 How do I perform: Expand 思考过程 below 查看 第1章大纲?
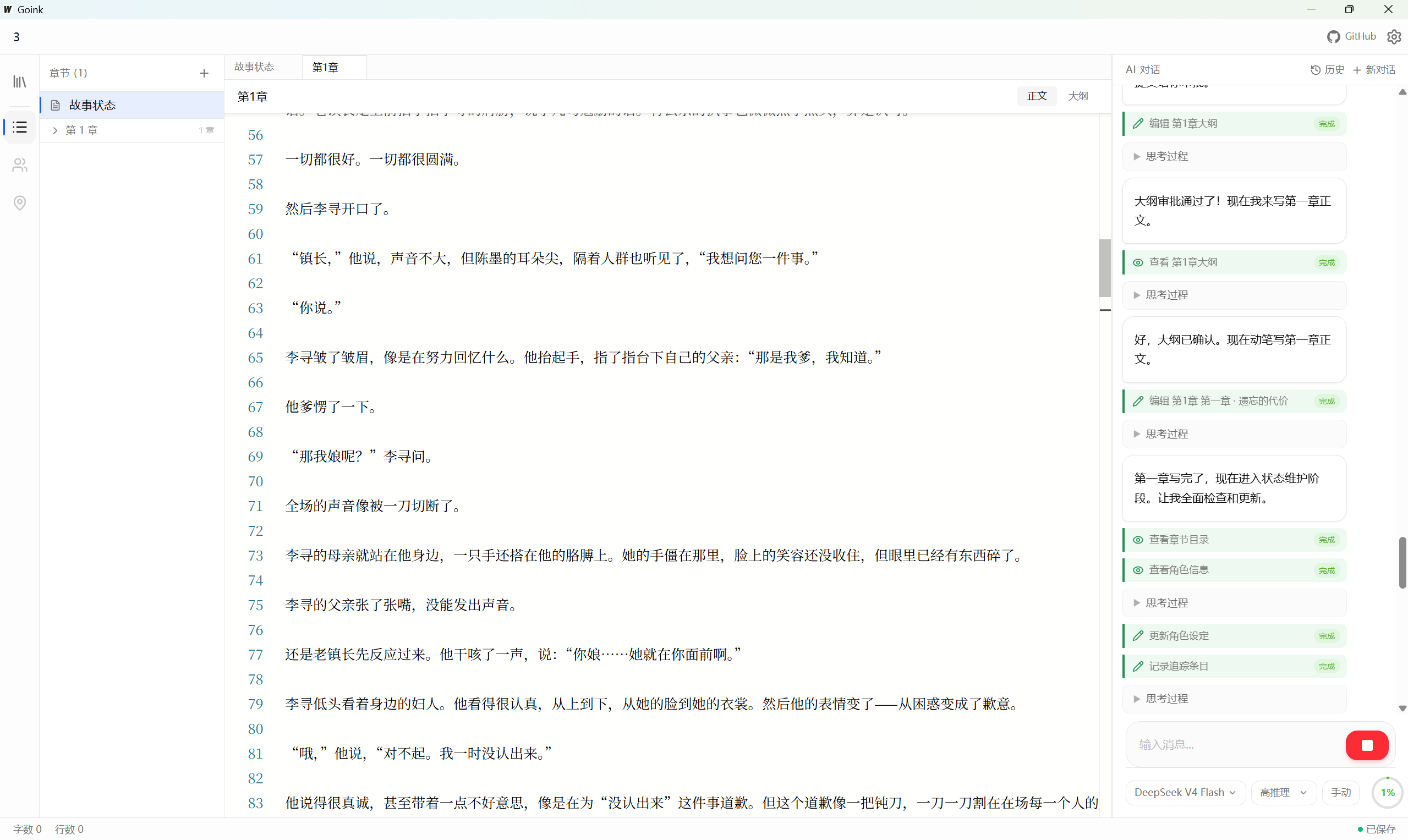tap(1234, 295)
